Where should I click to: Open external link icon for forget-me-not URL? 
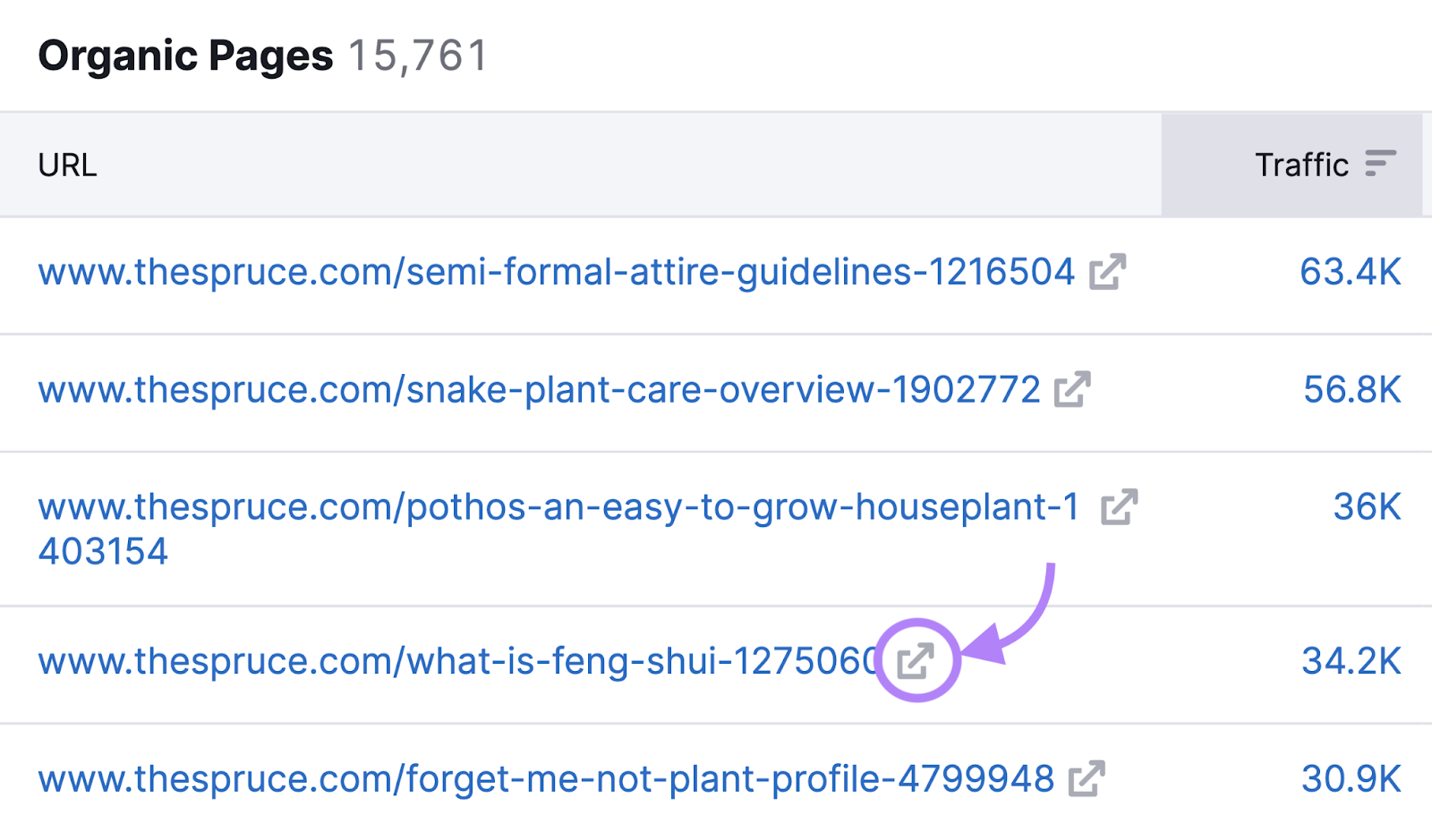[1087, 778]
